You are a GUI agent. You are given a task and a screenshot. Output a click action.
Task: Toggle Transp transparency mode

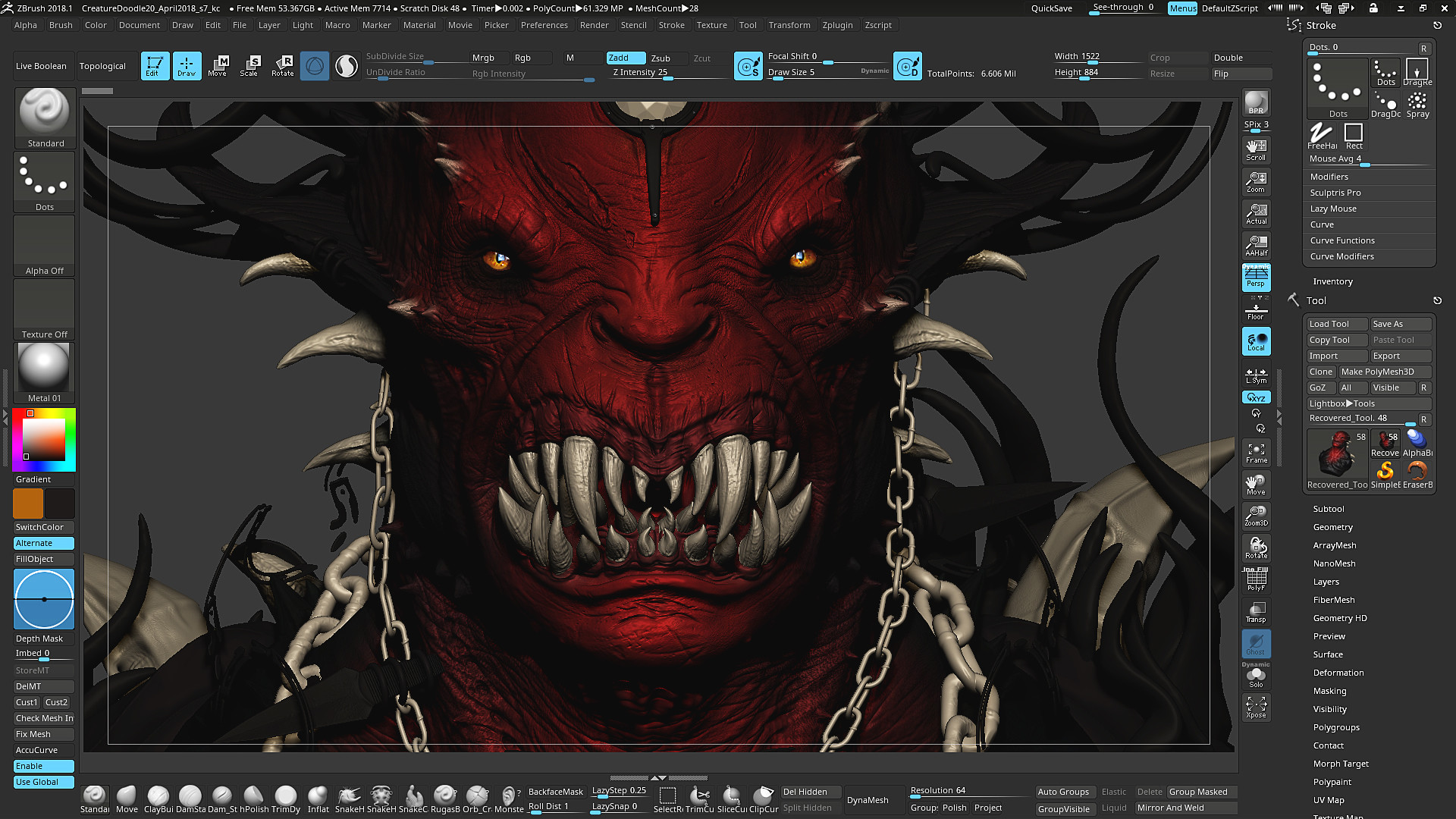click(x=1256, y=612)
